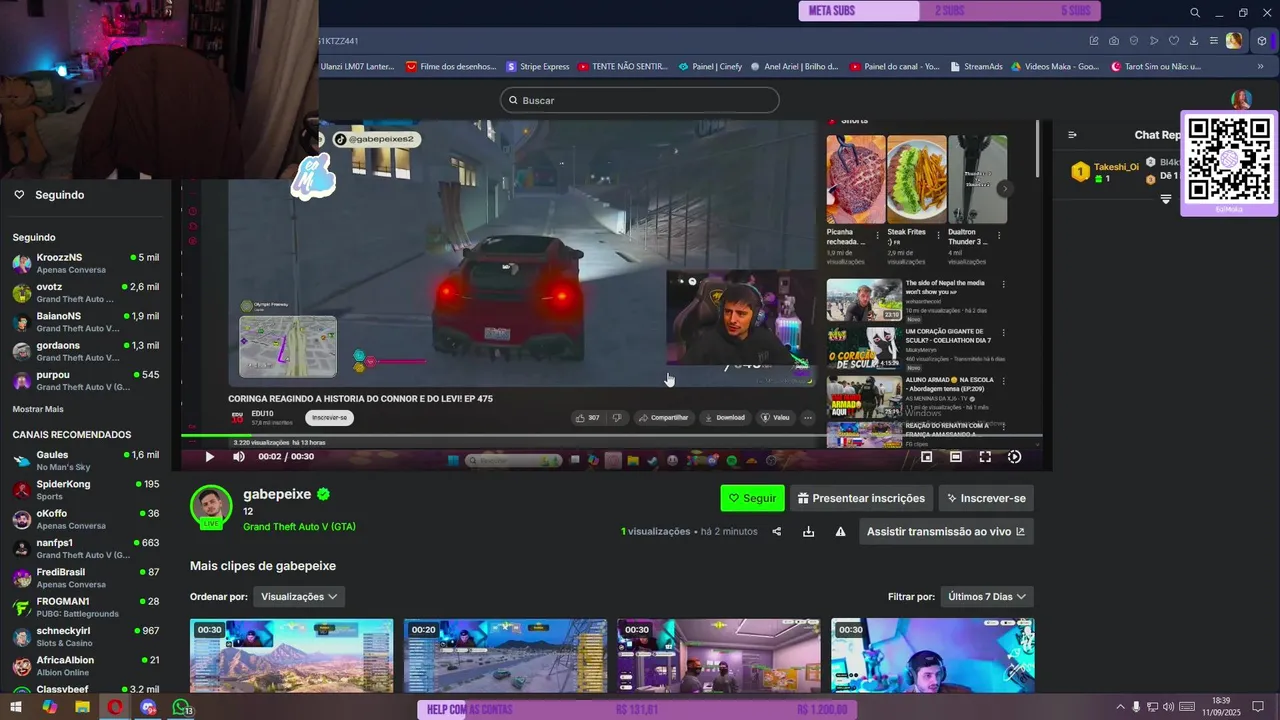Open the browser easy setup sliders icon

pyautogui.click(x=1214, y=41)
